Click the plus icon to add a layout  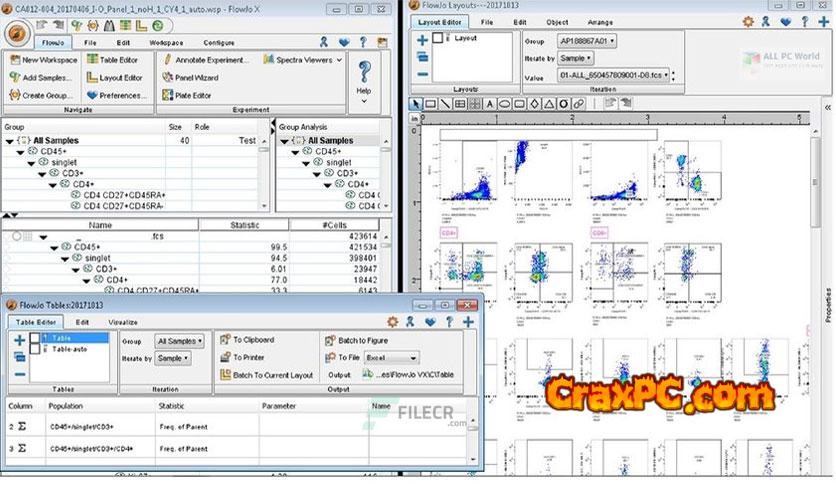[x=422, y=40]
